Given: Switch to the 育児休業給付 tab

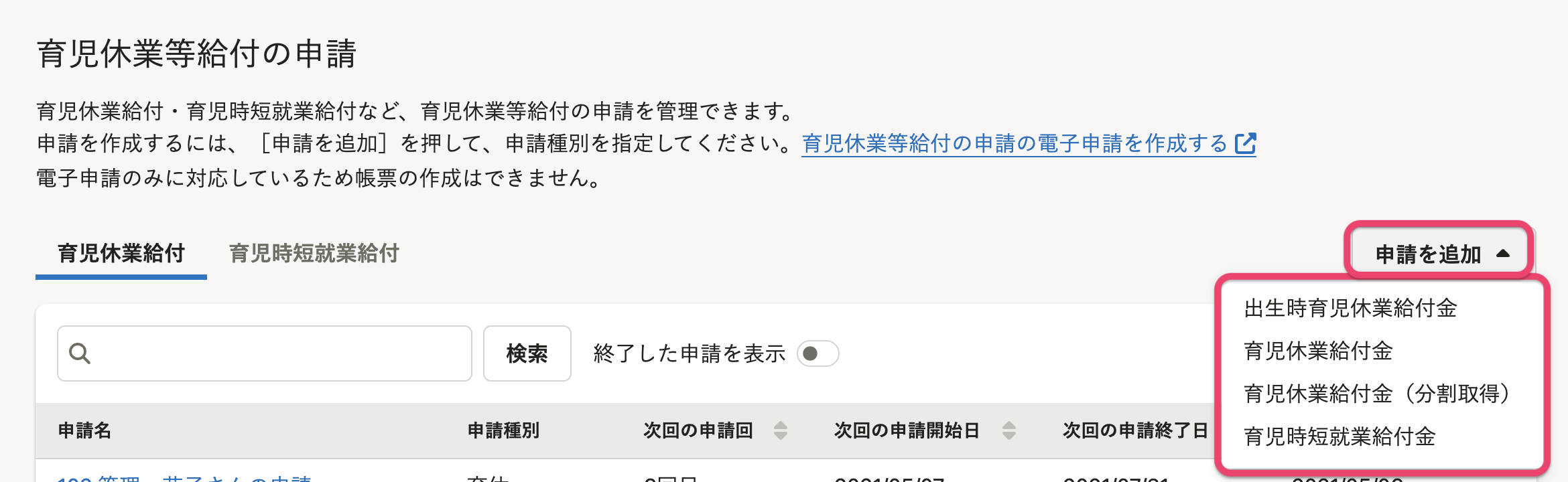Looking at the screenshot, I should pos(121,254).
